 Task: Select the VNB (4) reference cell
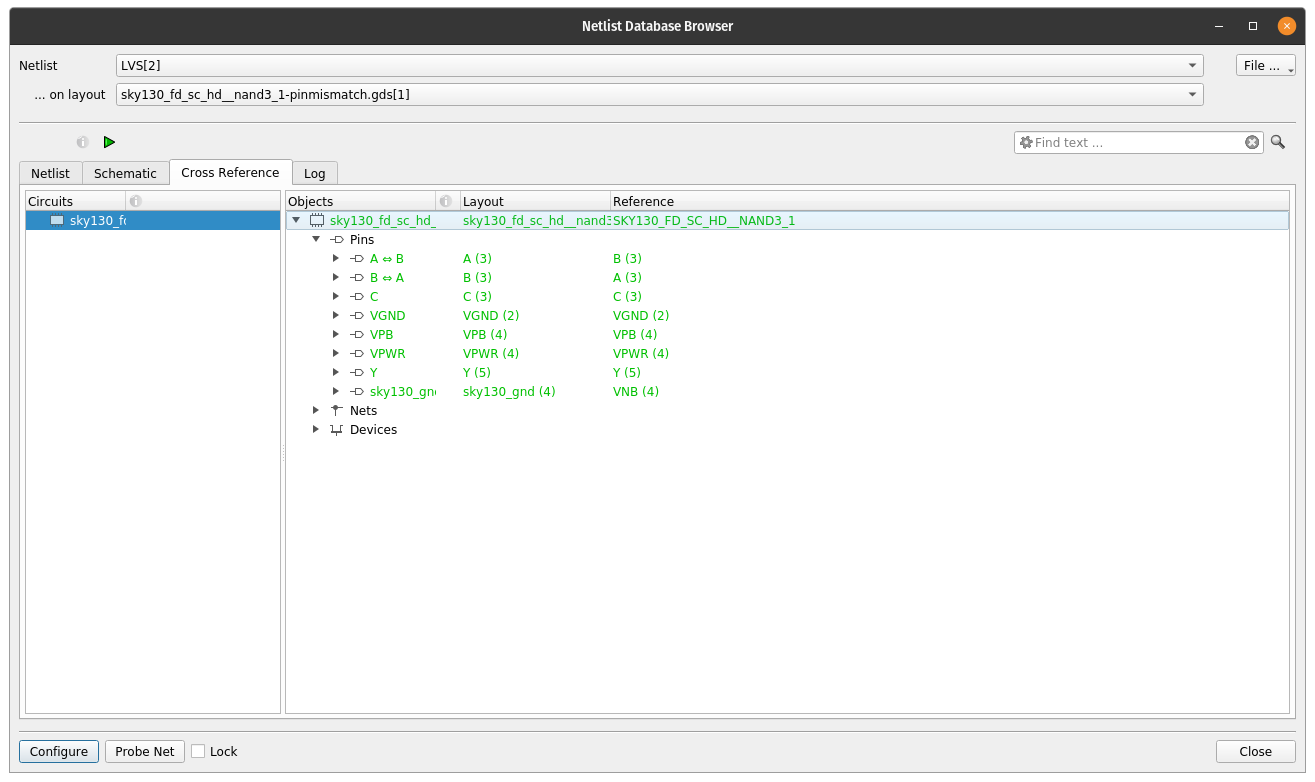point(636,392)
